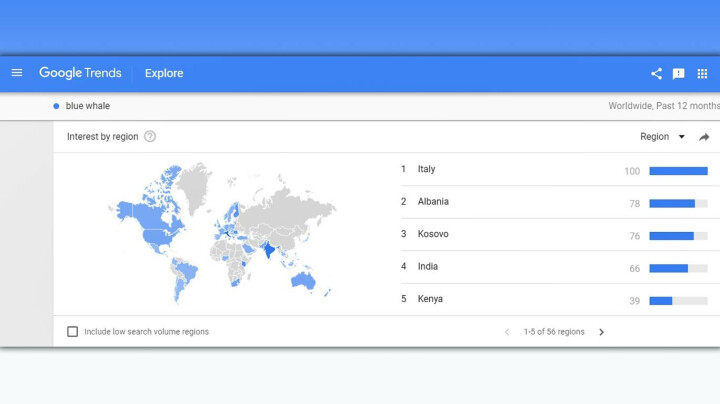This screenshot has height=404, width=720.
Task: Open the Google apps grid
Action: [x=702, y=73]
